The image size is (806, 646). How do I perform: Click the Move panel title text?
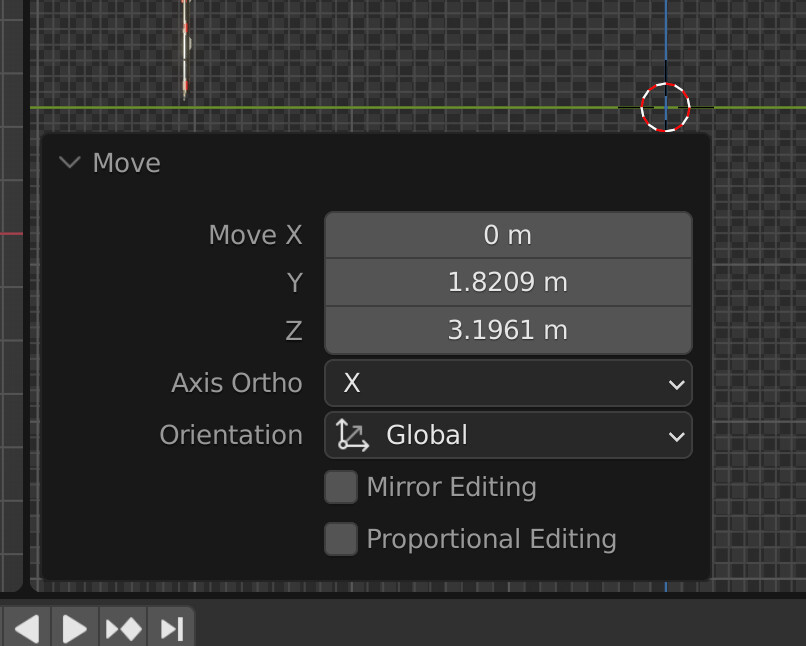tap(124, 162)
